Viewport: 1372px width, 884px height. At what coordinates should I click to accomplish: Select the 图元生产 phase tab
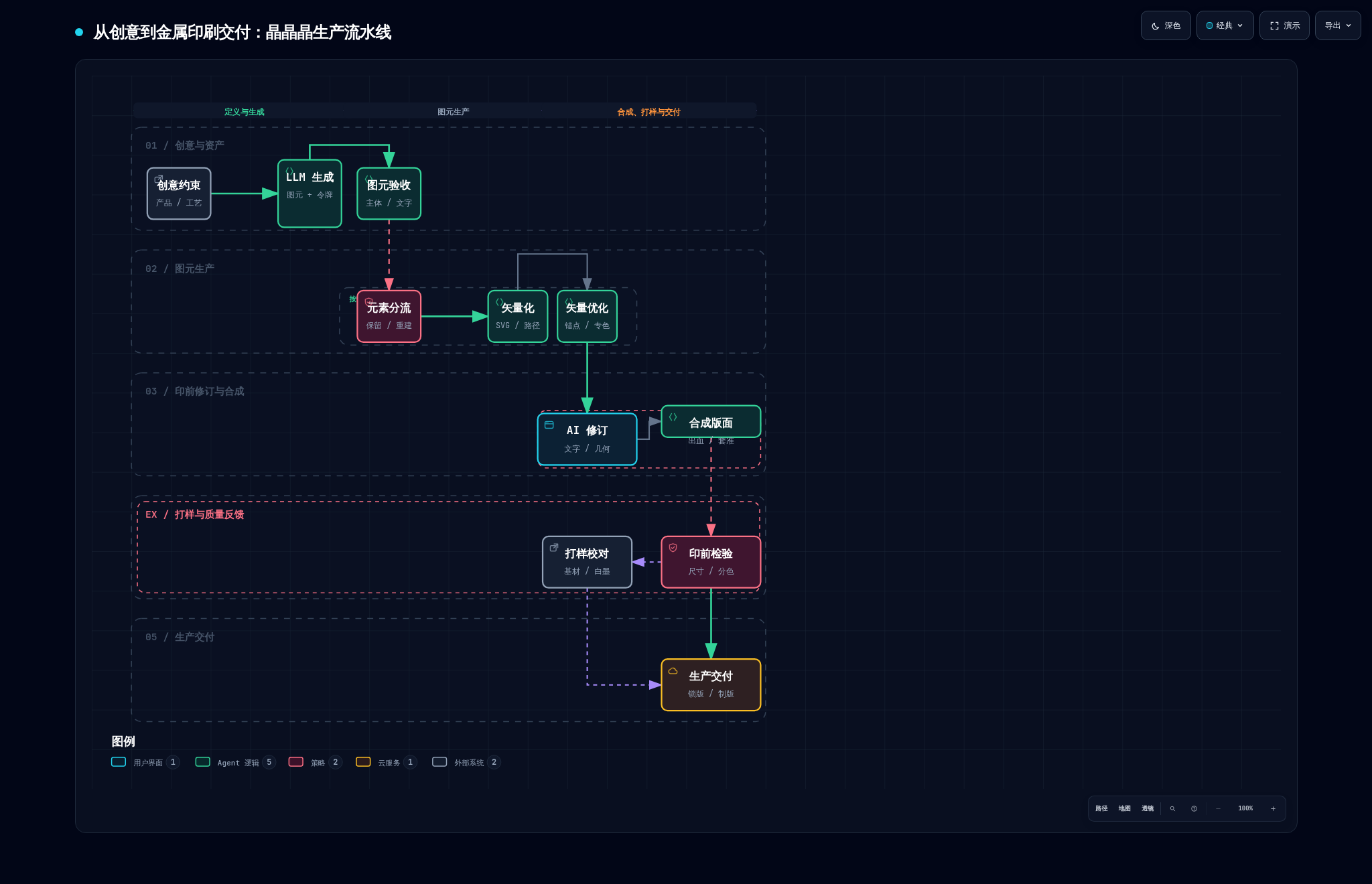[454, 112]
